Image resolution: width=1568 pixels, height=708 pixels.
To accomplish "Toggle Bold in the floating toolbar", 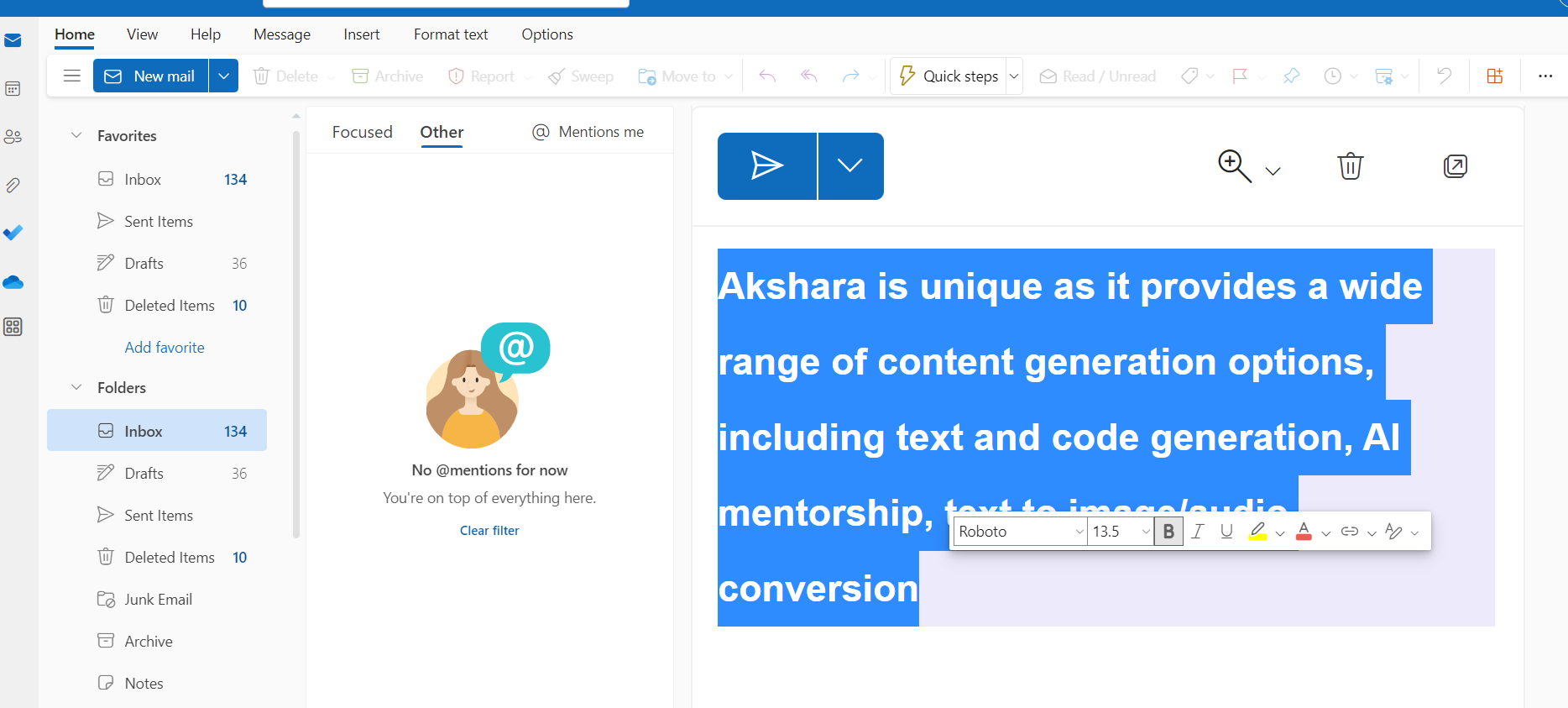I will coord(1168,532).
